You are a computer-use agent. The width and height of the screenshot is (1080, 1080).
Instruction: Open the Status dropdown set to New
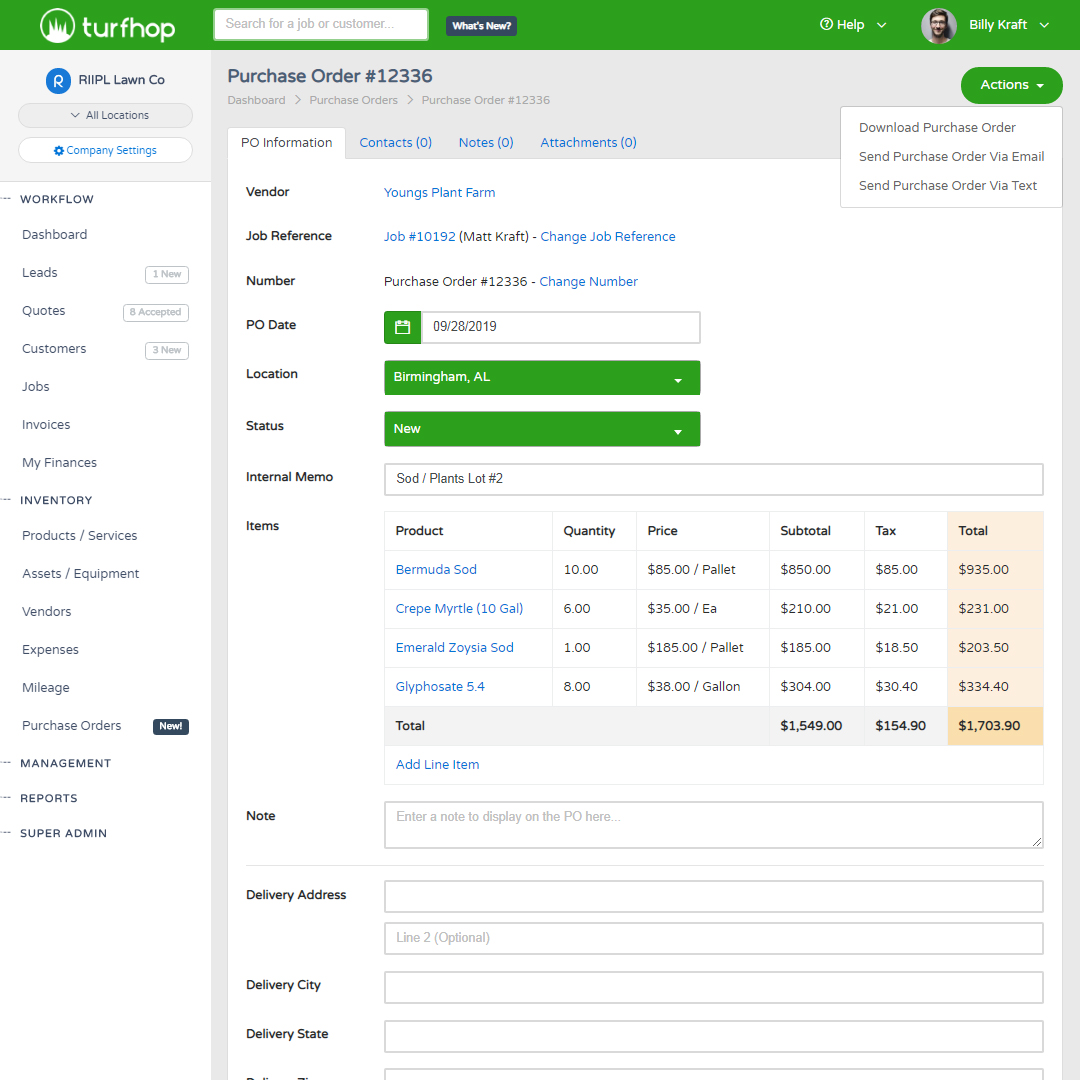542,428
